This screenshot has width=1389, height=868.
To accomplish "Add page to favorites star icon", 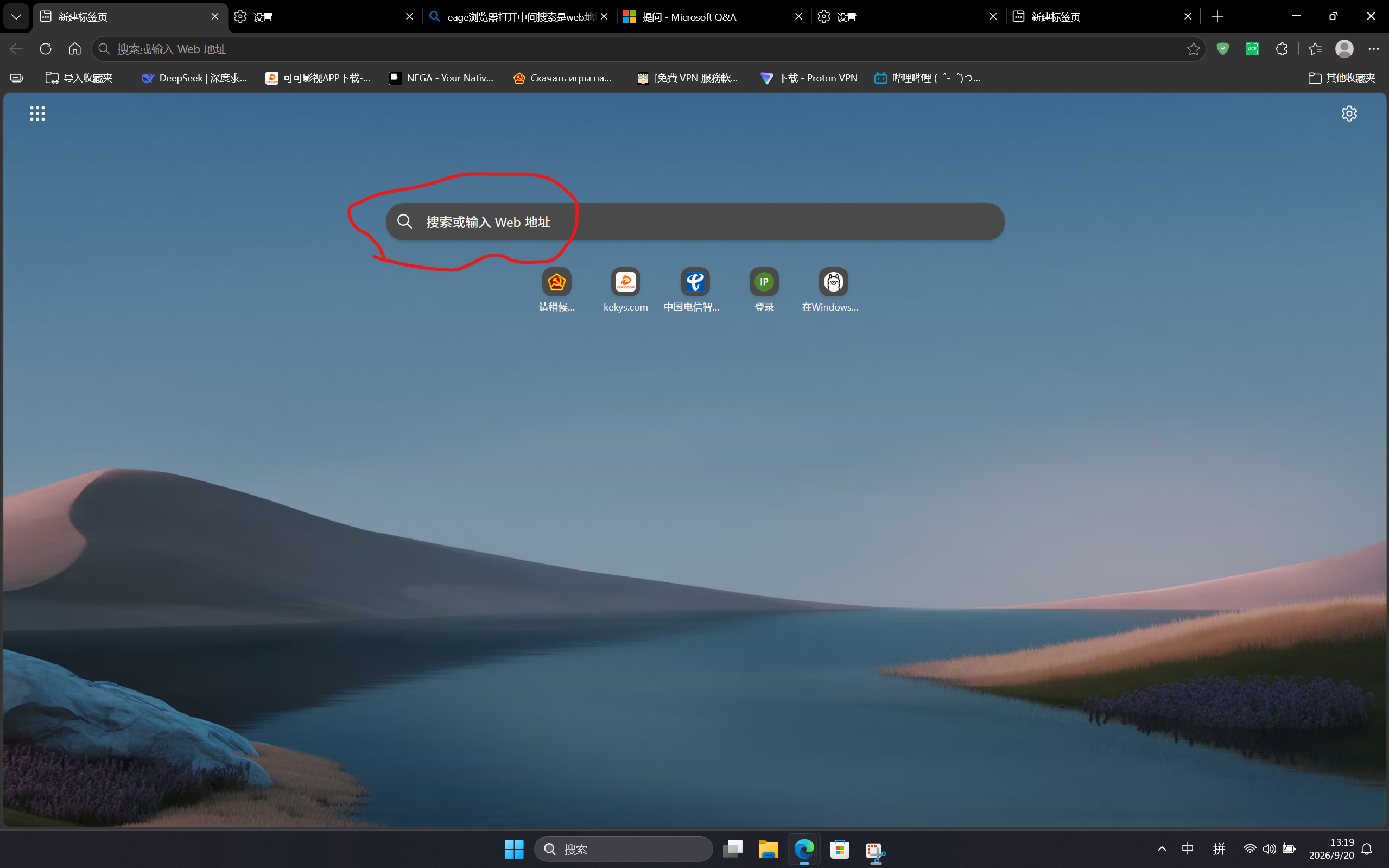I will tap(1193, 49).
